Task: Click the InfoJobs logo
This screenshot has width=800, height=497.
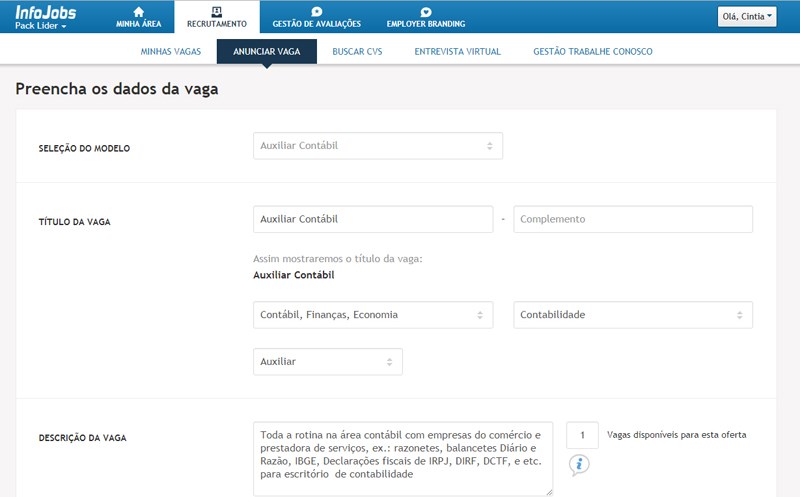Action: click(45, 12)
